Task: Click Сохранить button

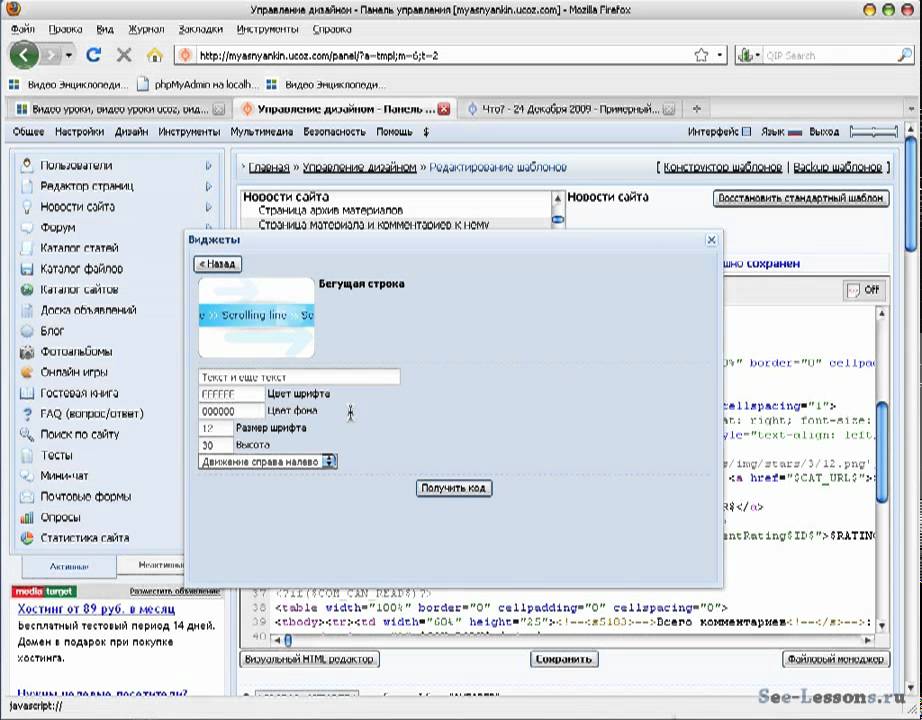Action: pos(563,659)
